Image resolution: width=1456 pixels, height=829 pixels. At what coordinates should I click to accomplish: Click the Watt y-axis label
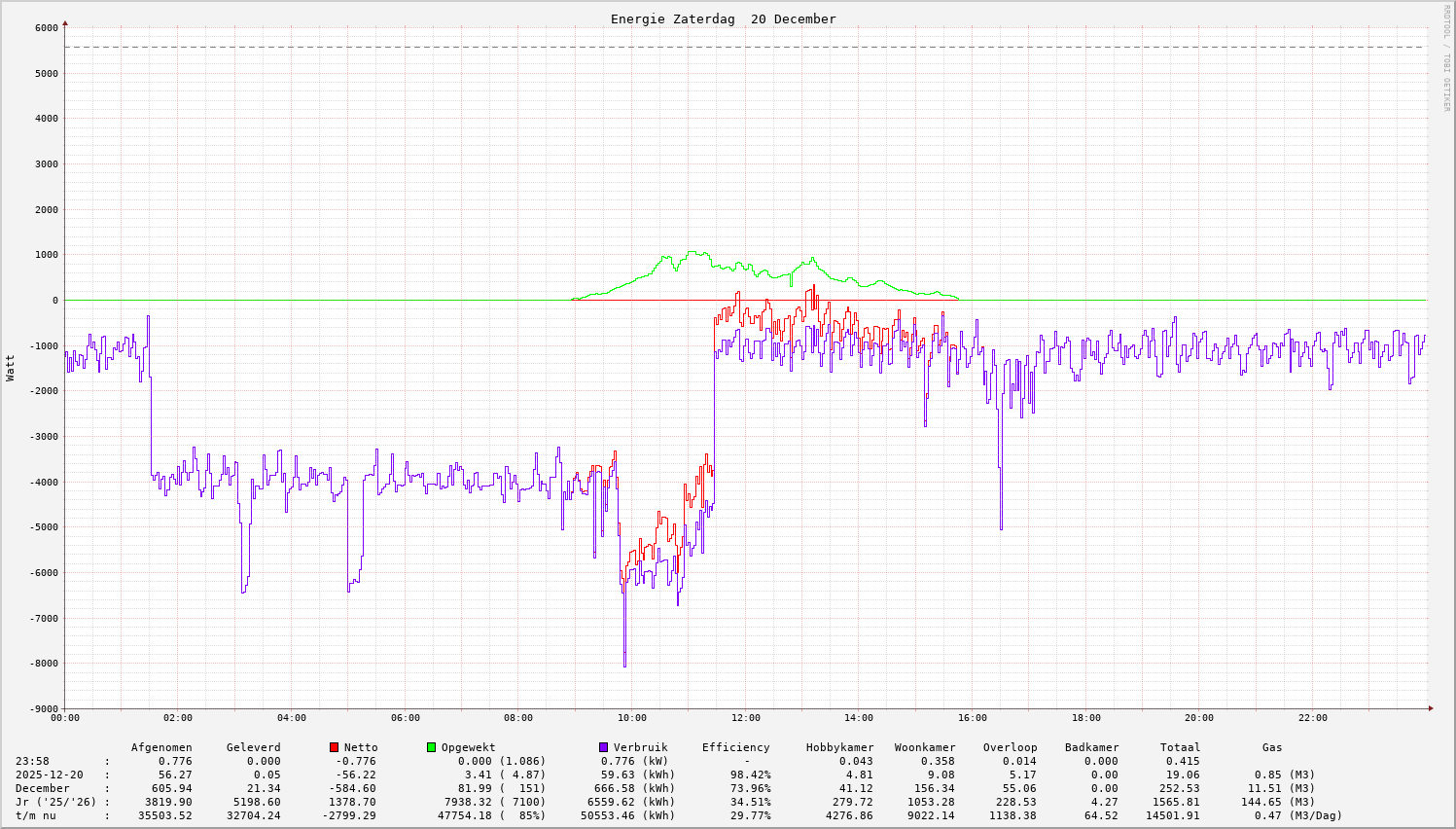point(11,367)
